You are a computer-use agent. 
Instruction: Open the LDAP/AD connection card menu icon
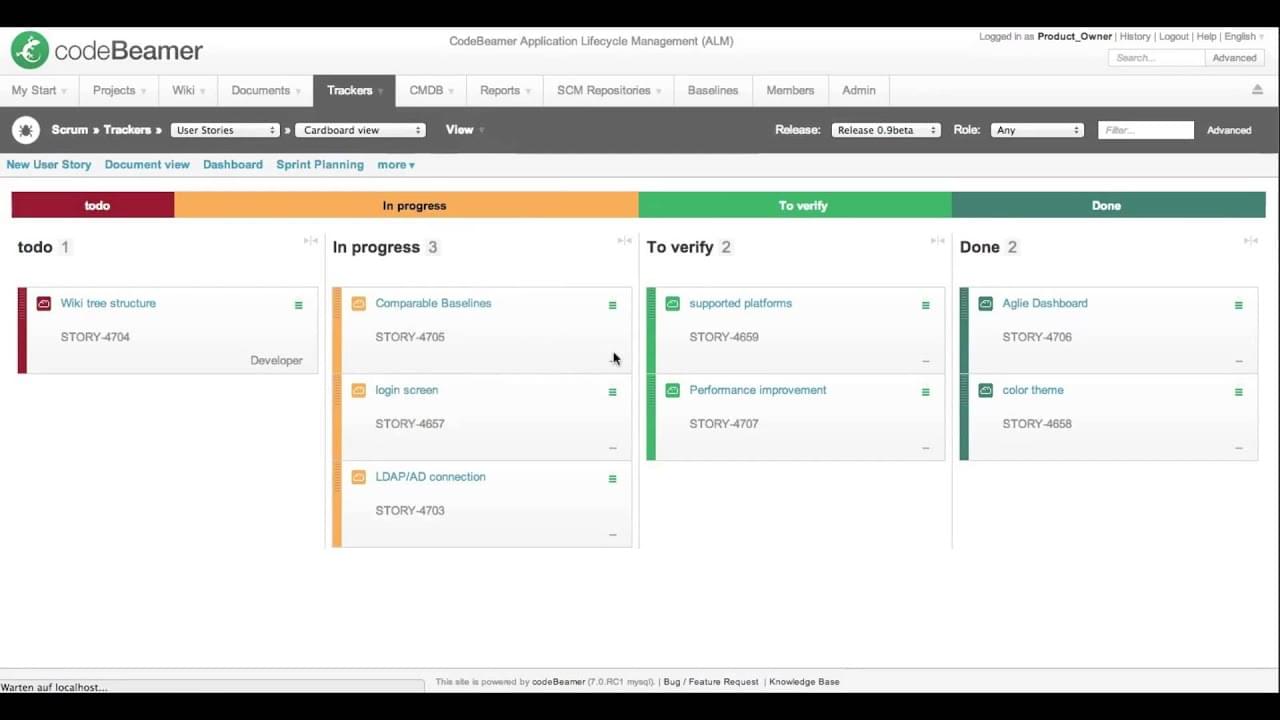(612, 479)
